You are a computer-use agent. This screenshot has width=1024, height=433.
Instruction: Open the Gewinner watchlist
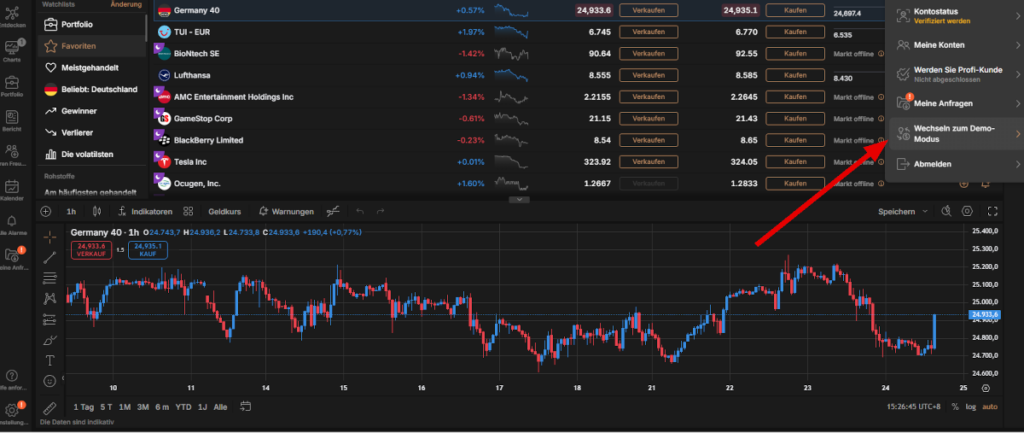coord(91,111)
